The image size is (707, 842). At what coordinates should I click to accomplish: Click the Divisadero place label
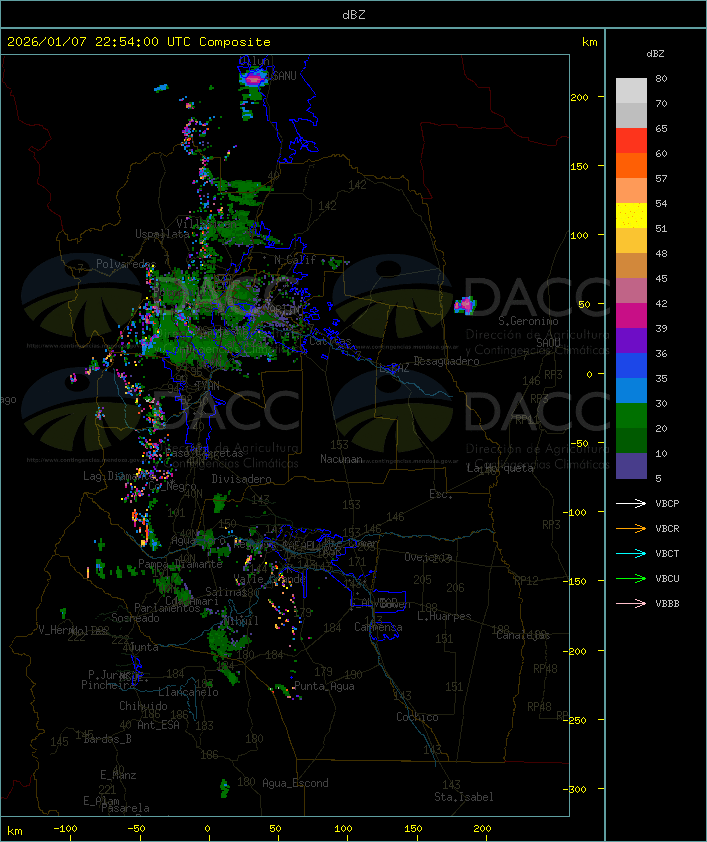tap(241, 478)
